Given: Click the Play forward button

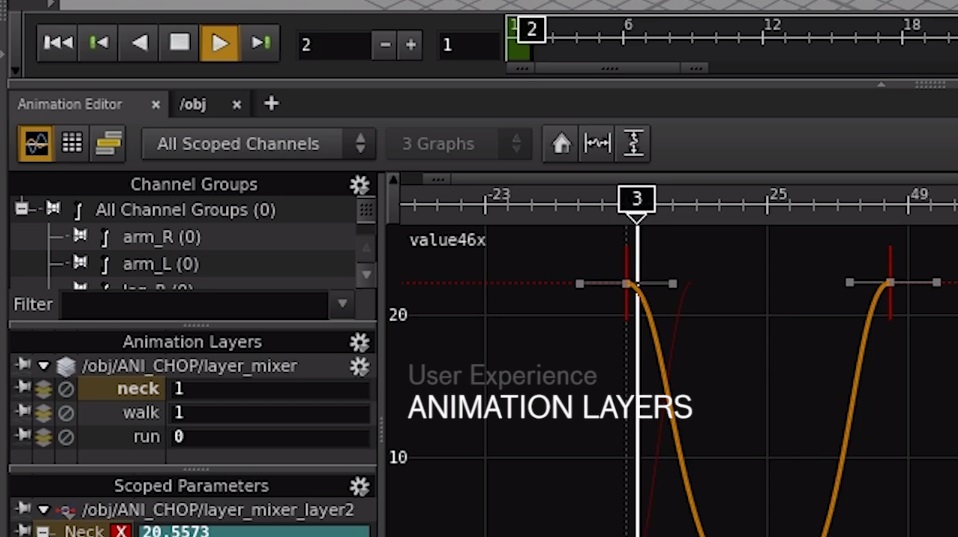Looking at the screenshot, I should pos(220,43).
